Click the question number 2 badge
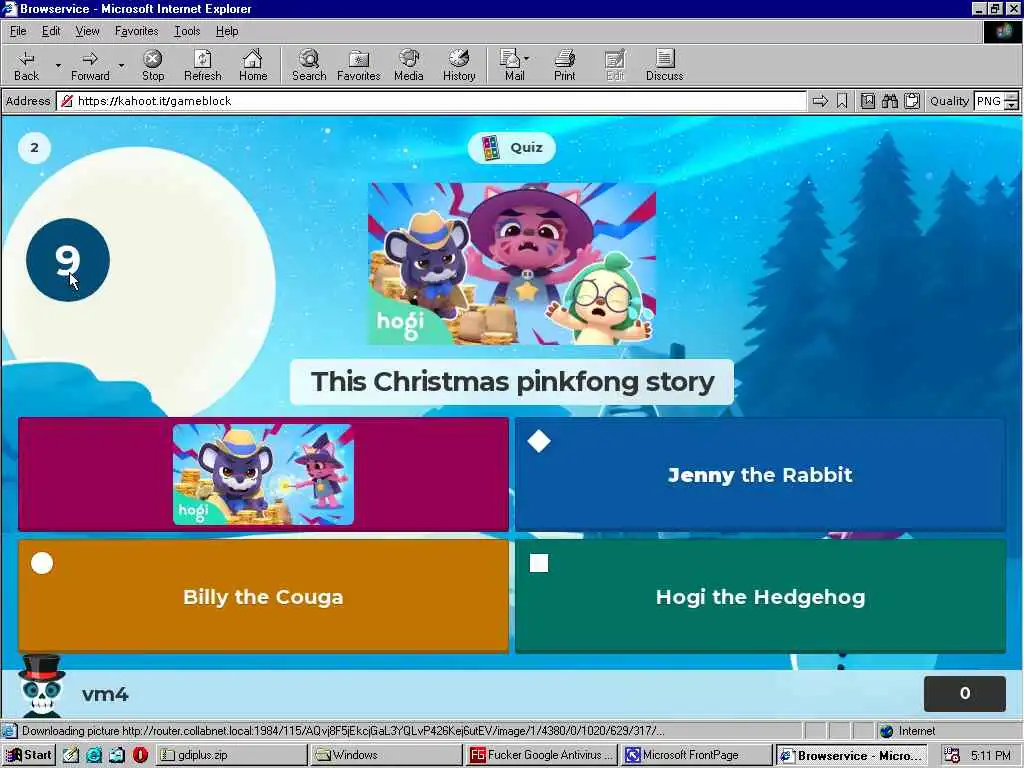The image size is (1024, 768). (x=35, y=148)
